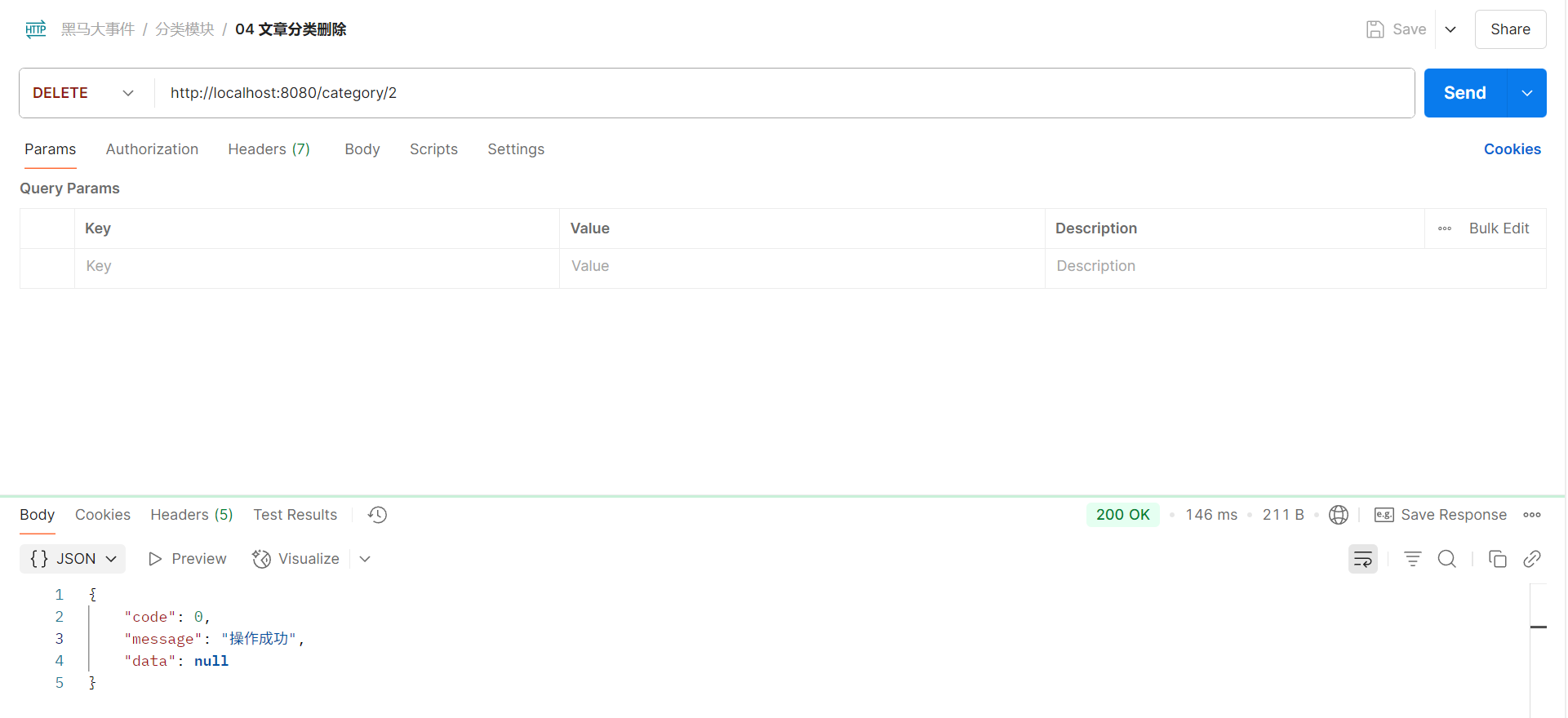Search within the response body
Viewport: 1568px width, 718px height.
click(1446, 559)
